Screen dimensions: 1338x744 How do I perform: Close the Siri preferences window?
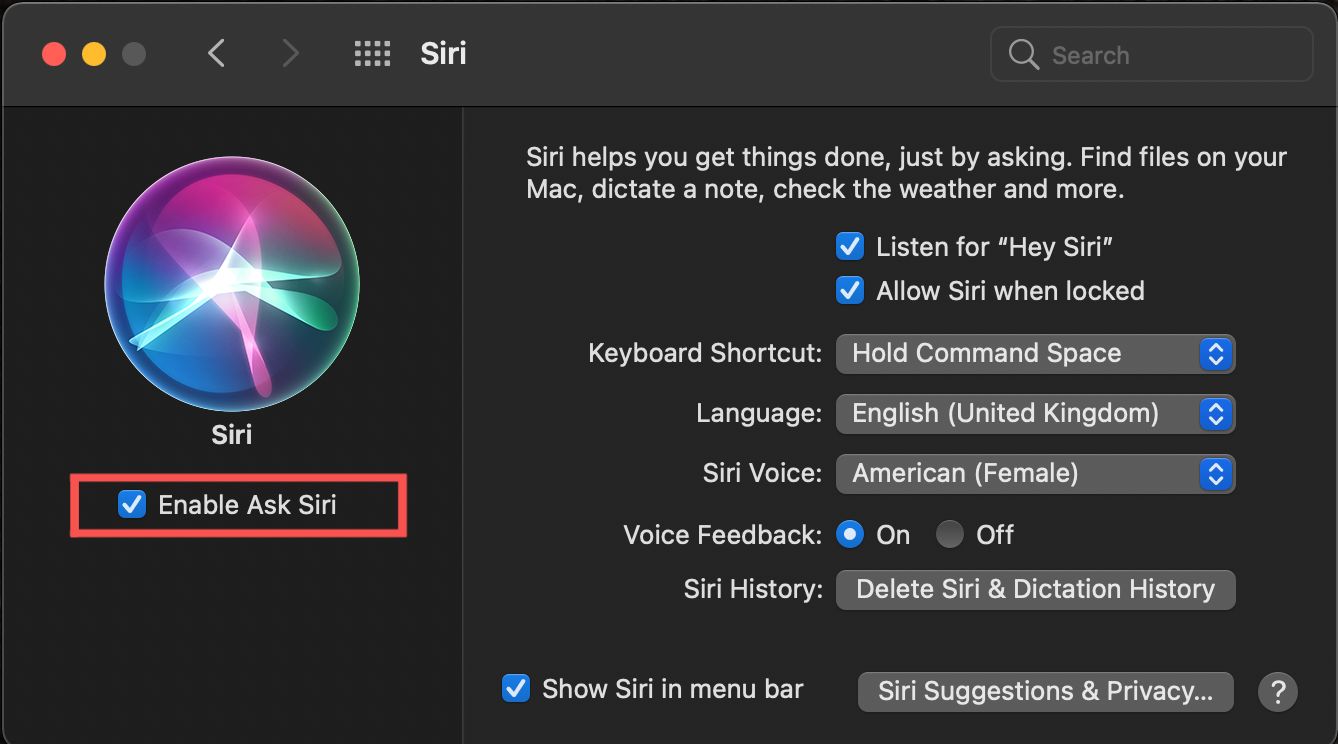click(54, 53)
